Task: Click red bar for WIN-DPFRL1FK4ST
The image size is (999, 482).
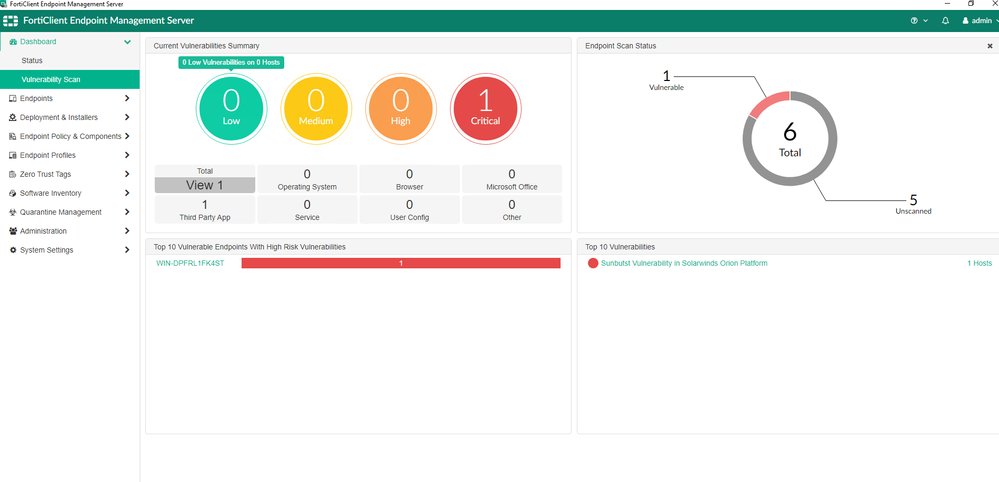Action: [x=401, y=263]
